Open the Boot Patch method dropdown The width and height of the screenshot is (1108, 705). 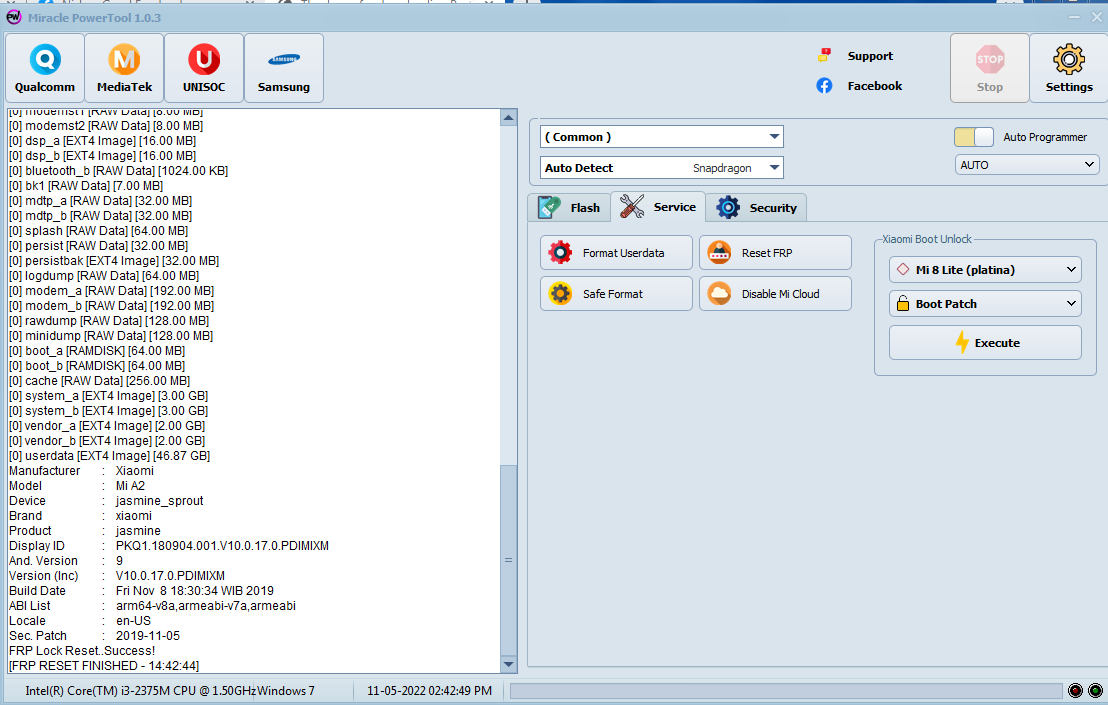(985, 304)
